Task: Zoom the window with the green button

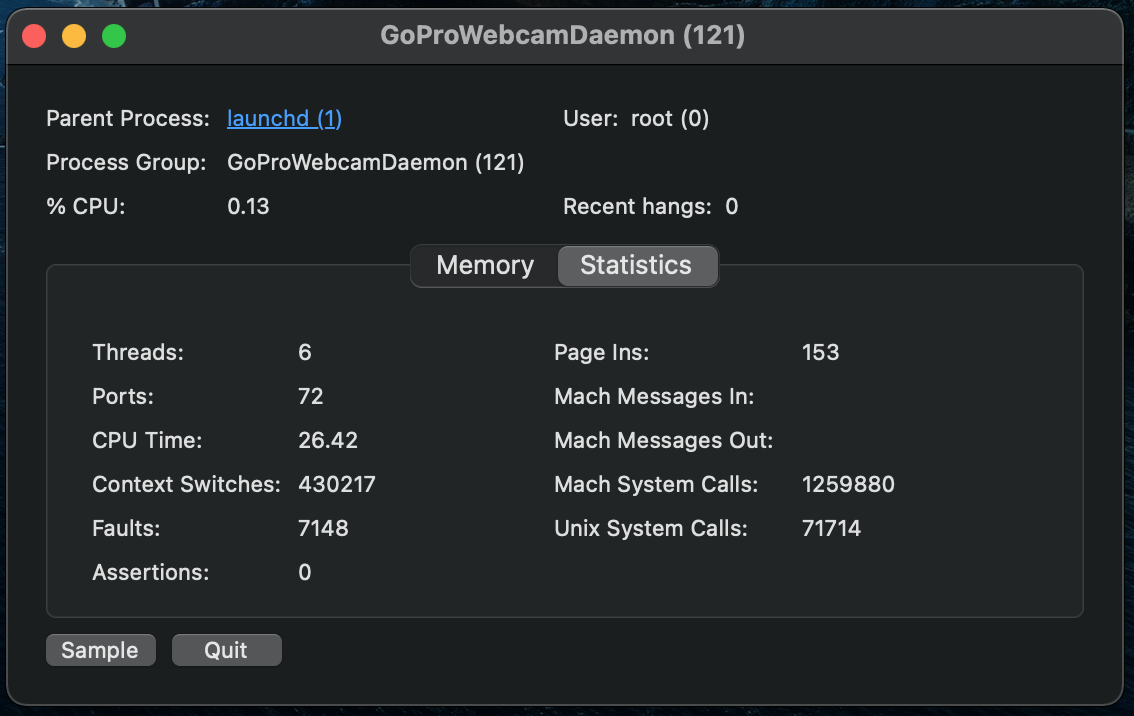Action: (114, 35)
